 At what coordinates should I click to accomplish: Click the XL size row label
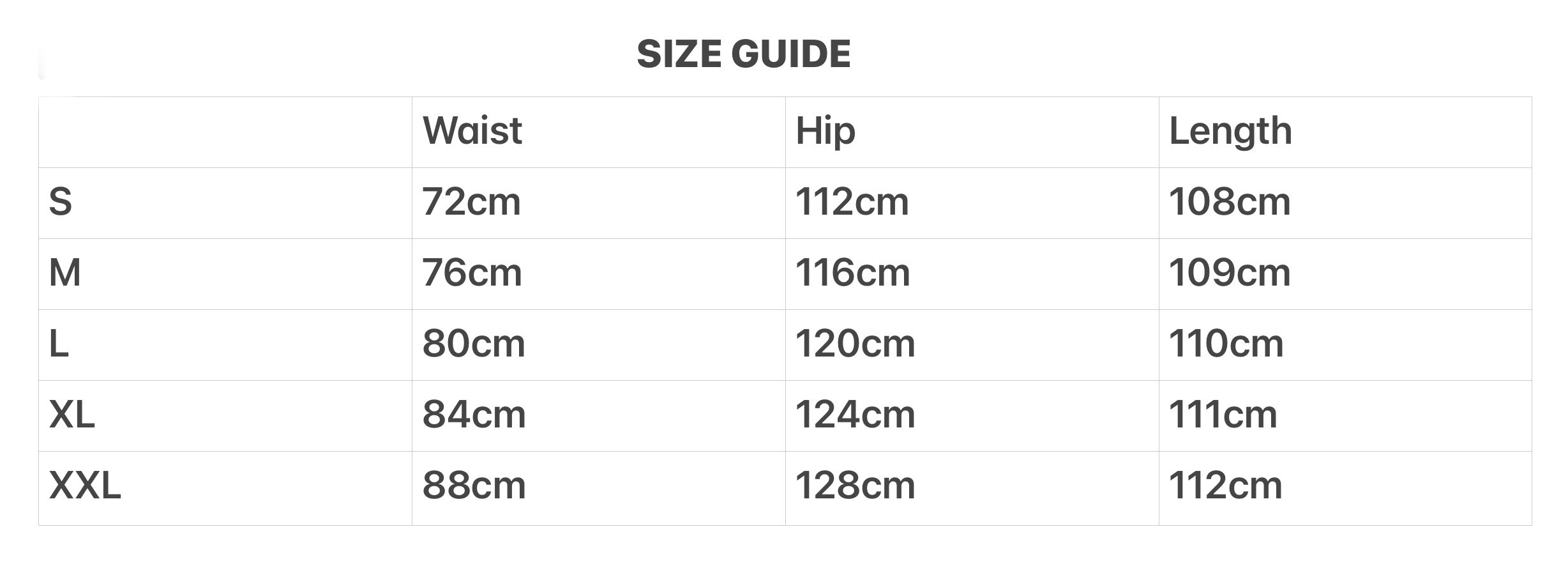72,415
